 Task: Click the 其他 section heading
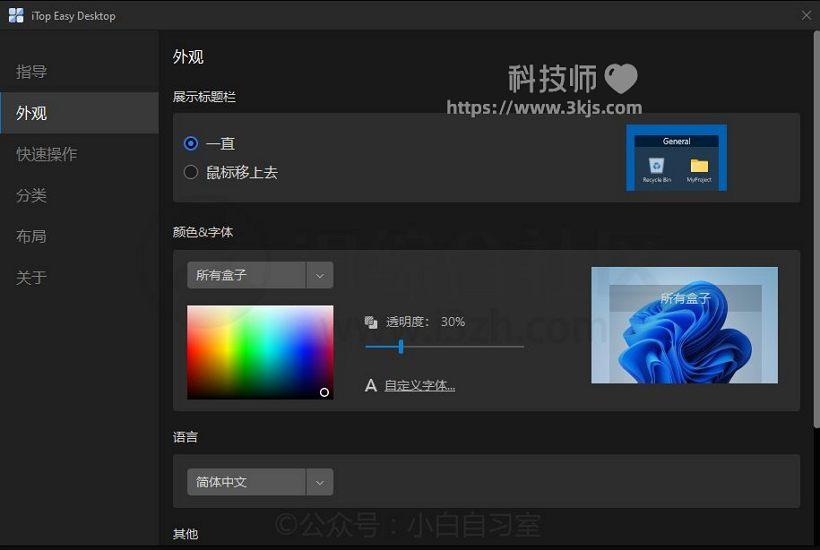[x=186, y=534]
